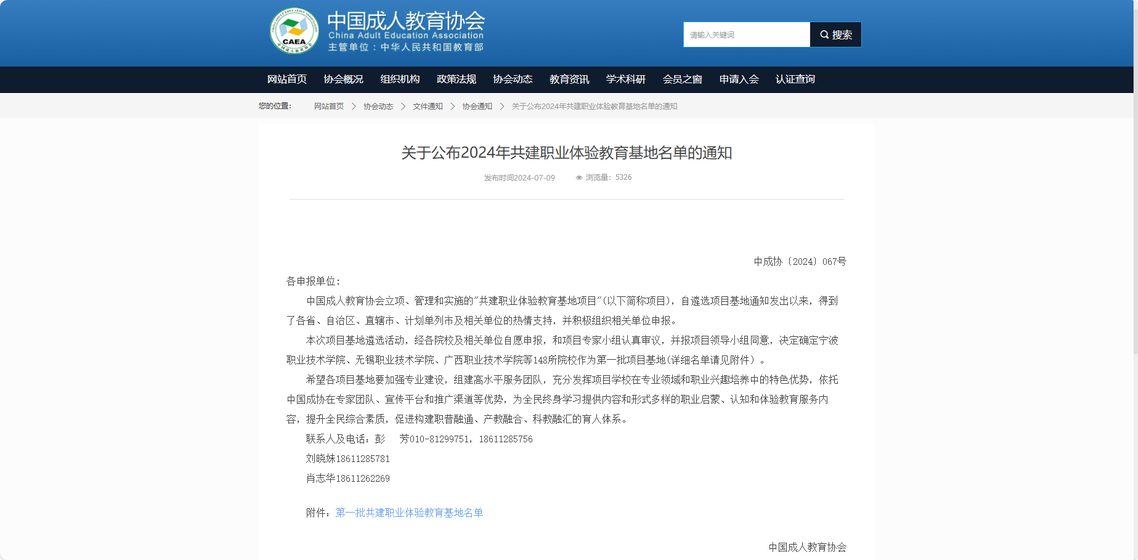Click the 协会通知 breadcrumb link
The width and height of the screenshot is (1138, 560).
click(x=477, y=106)
